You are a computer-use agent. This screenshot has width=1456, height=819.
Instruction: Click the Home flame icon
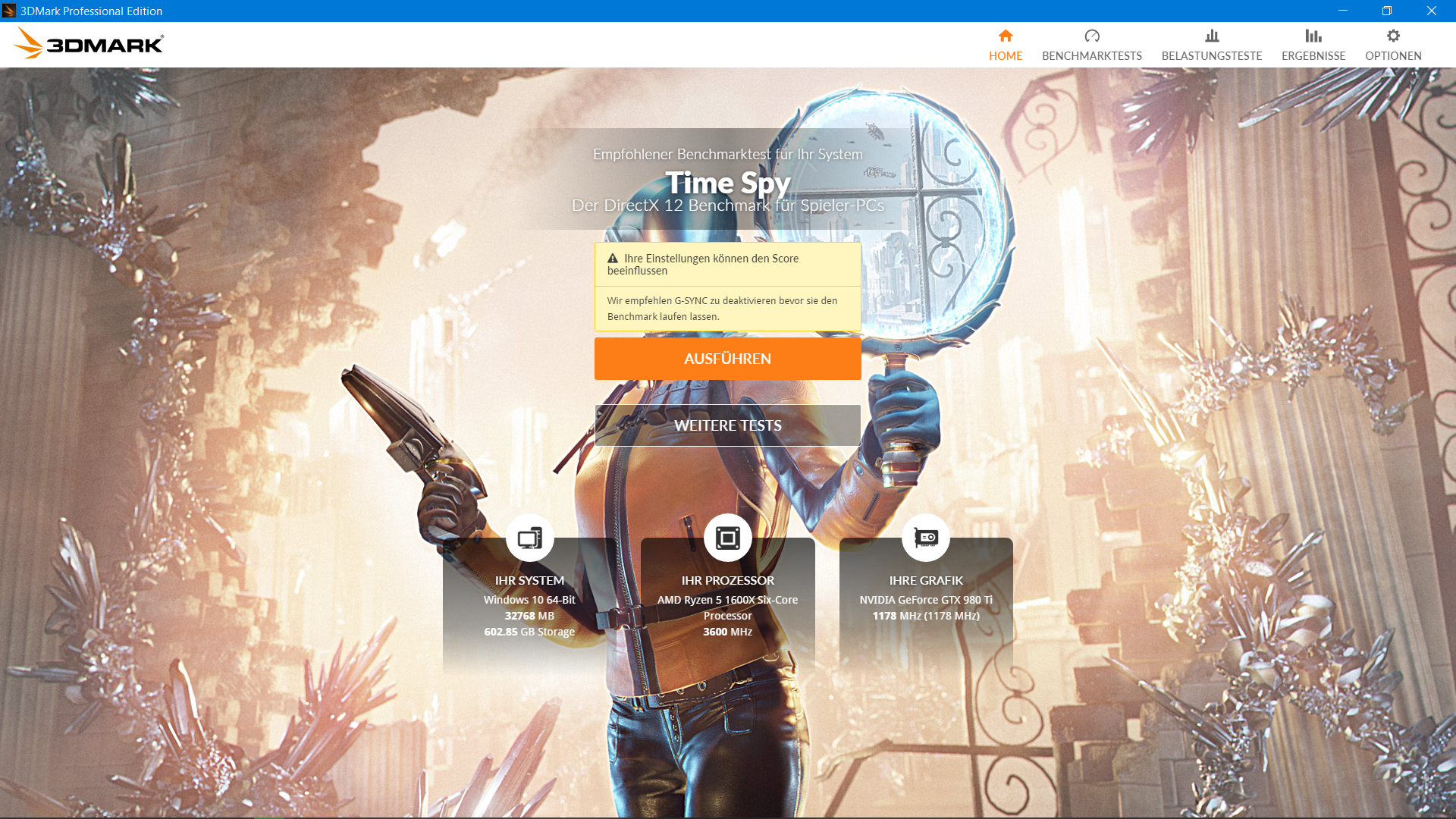[1006, 35]
